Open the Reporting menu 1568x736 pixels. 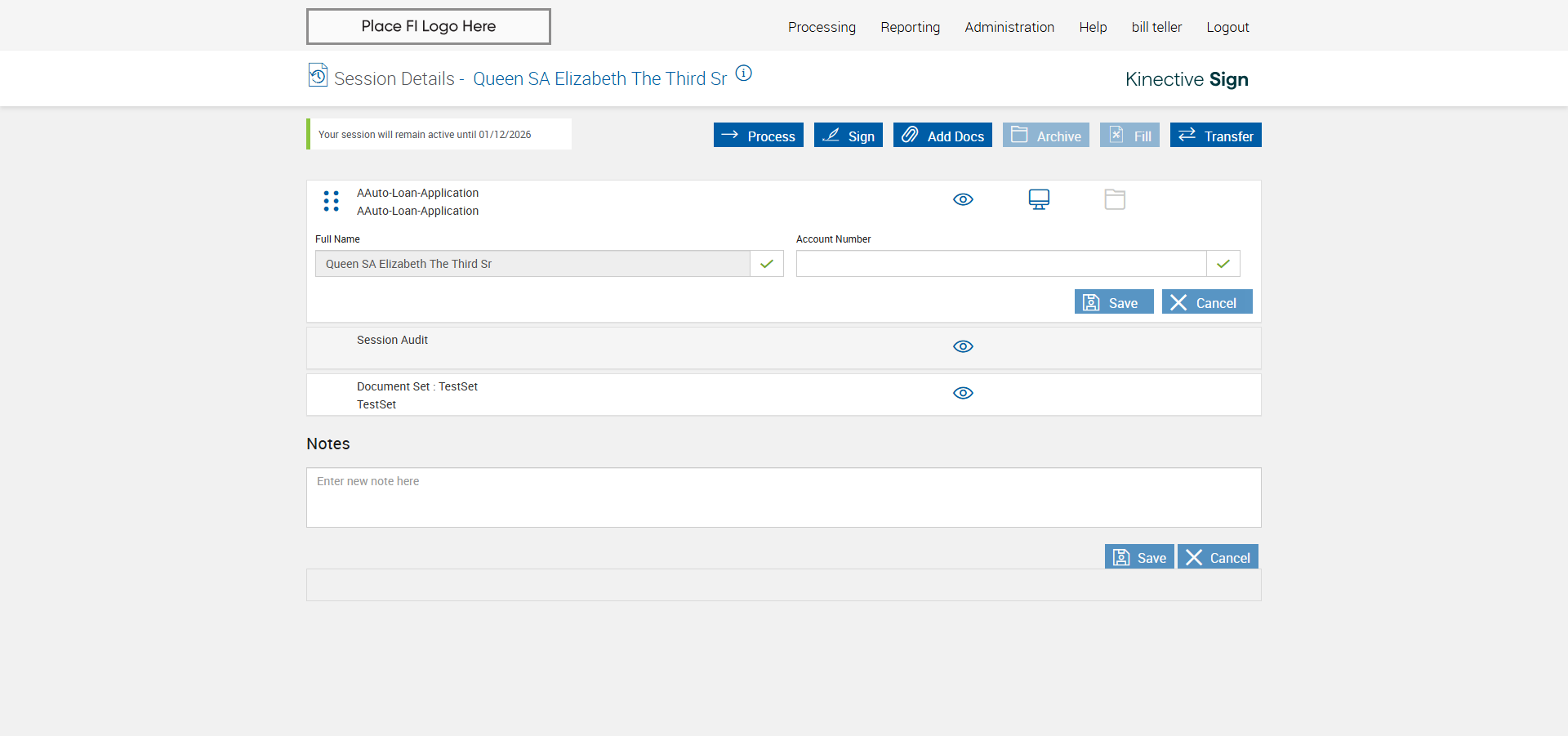910,27
